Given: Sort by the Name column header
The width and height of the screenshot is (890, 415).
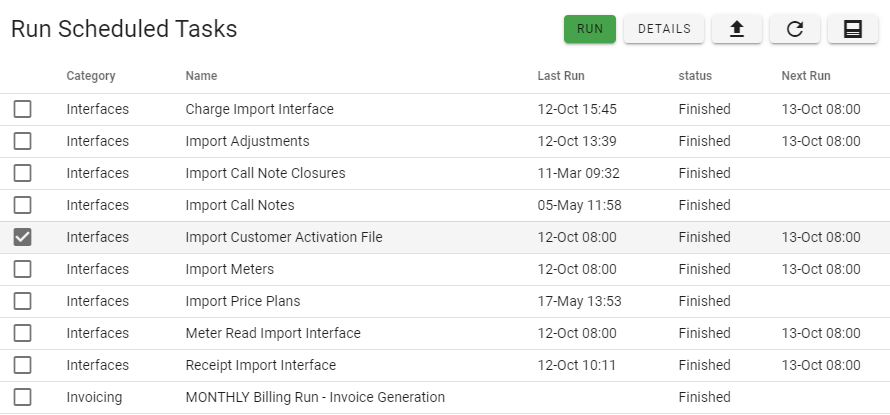Looking at the screenshot, I should point(201,76).
